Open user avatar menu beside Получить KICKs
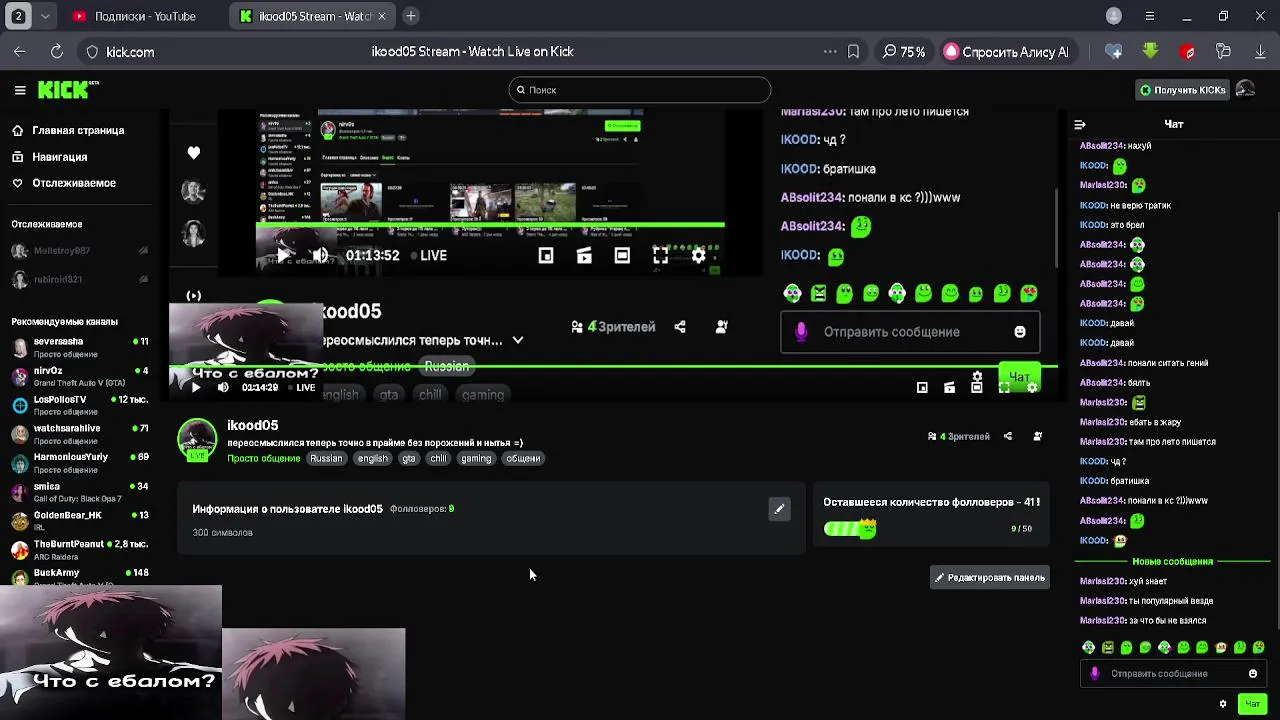This screenshot has width=1280, height=720. coord(1245,90)
